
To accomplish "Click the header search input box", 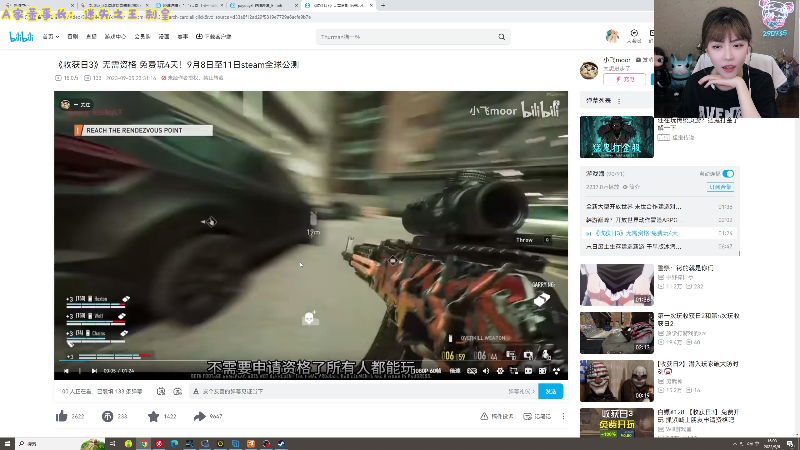I will [407, 37].
